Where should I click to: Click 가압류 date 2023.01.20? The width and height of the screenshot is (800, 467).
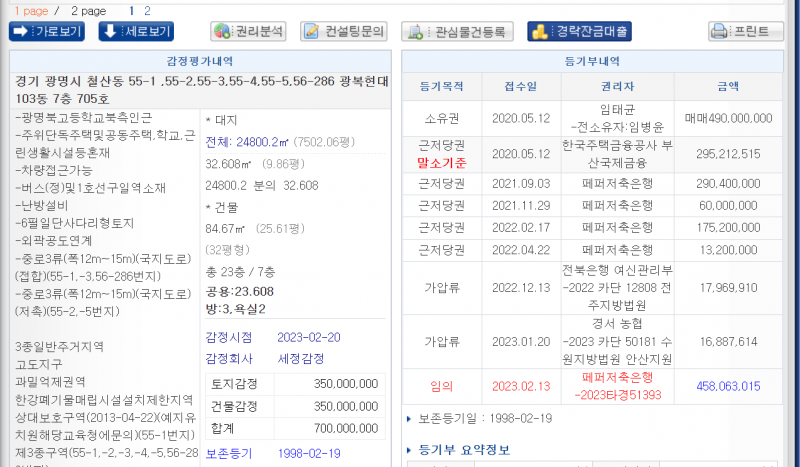pyautogui.click(x=521, y=342)
